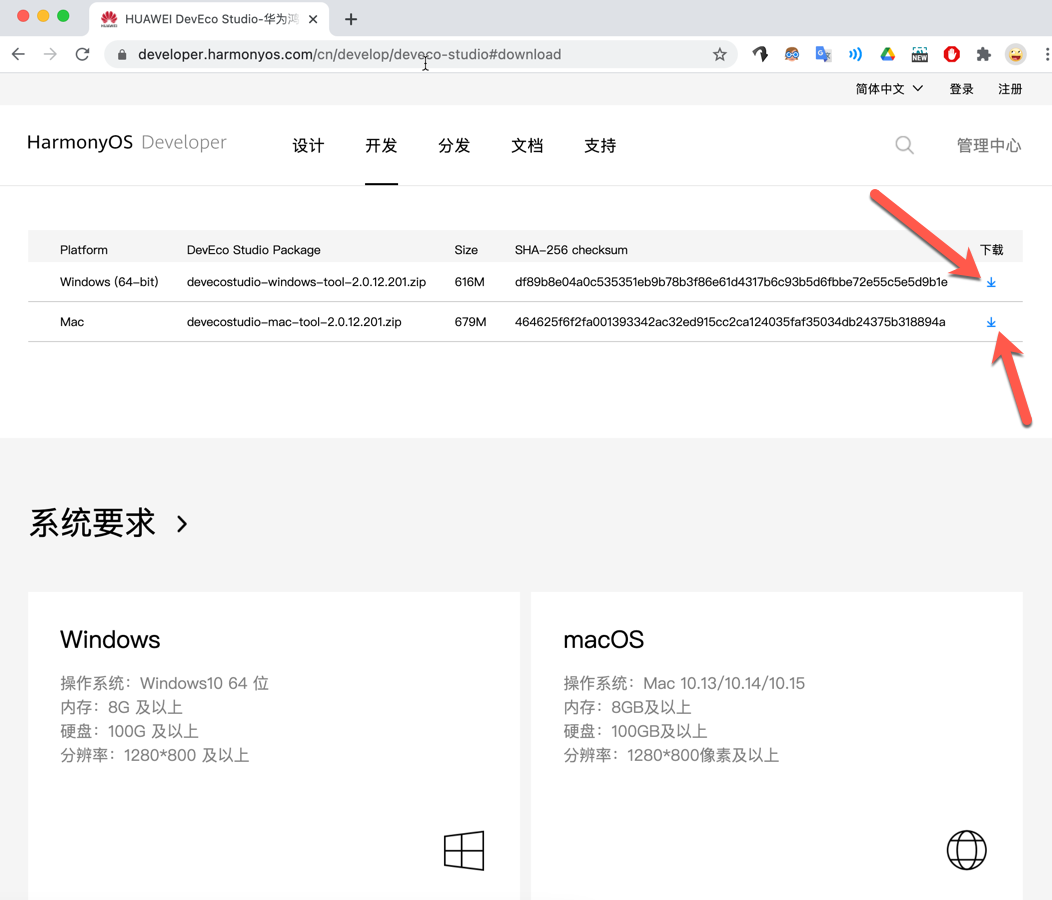Screen dimensions: 1052x900
Task: Open the 支持 navigation menu
Action: pos(600,146)
